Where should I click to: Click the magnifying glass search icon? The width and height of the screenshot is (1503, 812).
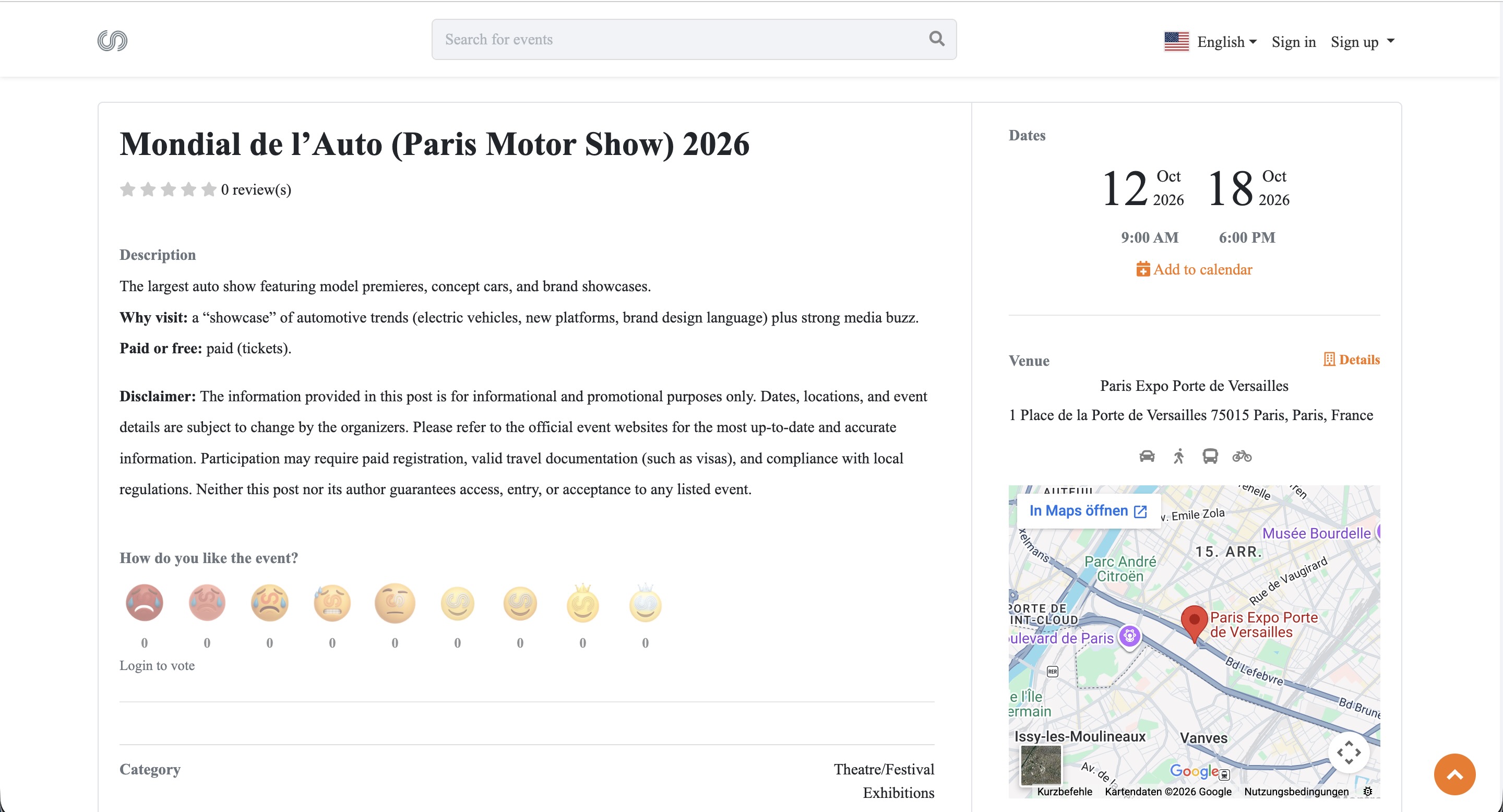[x=936, y=39]
